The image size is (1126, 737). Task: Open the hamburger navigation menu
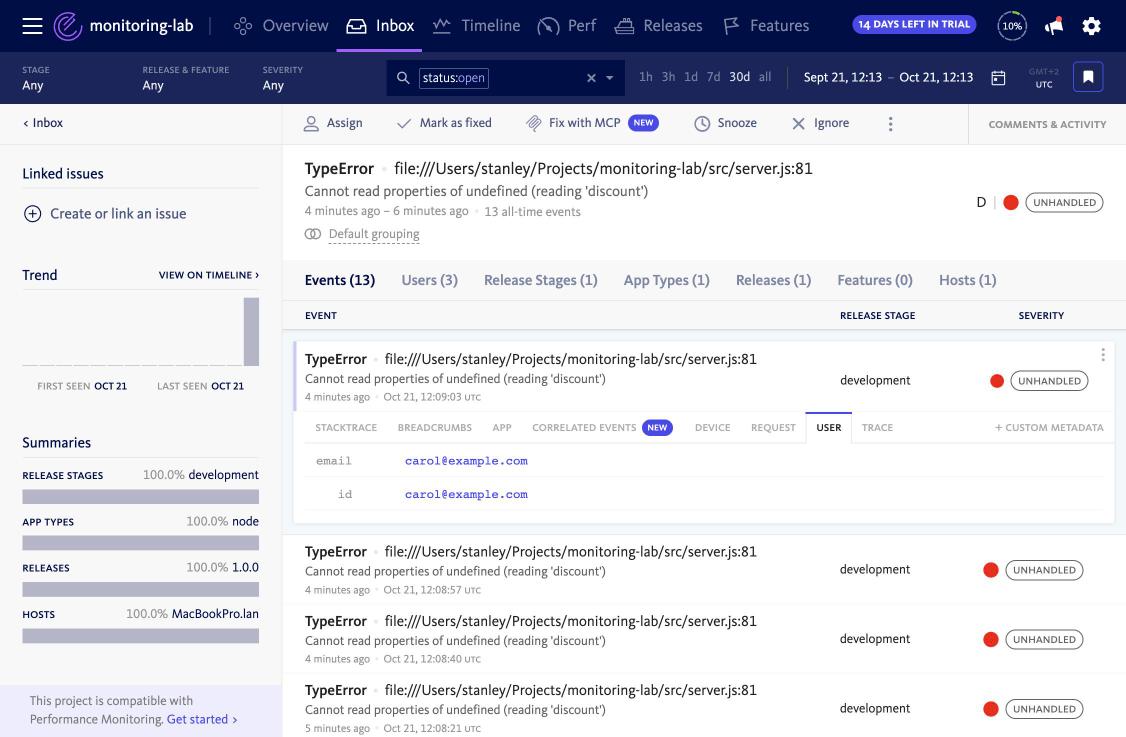[32, 26]
